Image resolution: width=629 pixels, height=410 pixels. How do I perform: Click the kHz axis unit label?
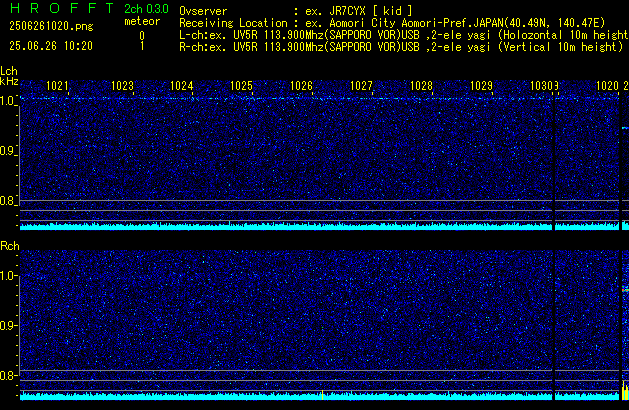tap(9, 81)
